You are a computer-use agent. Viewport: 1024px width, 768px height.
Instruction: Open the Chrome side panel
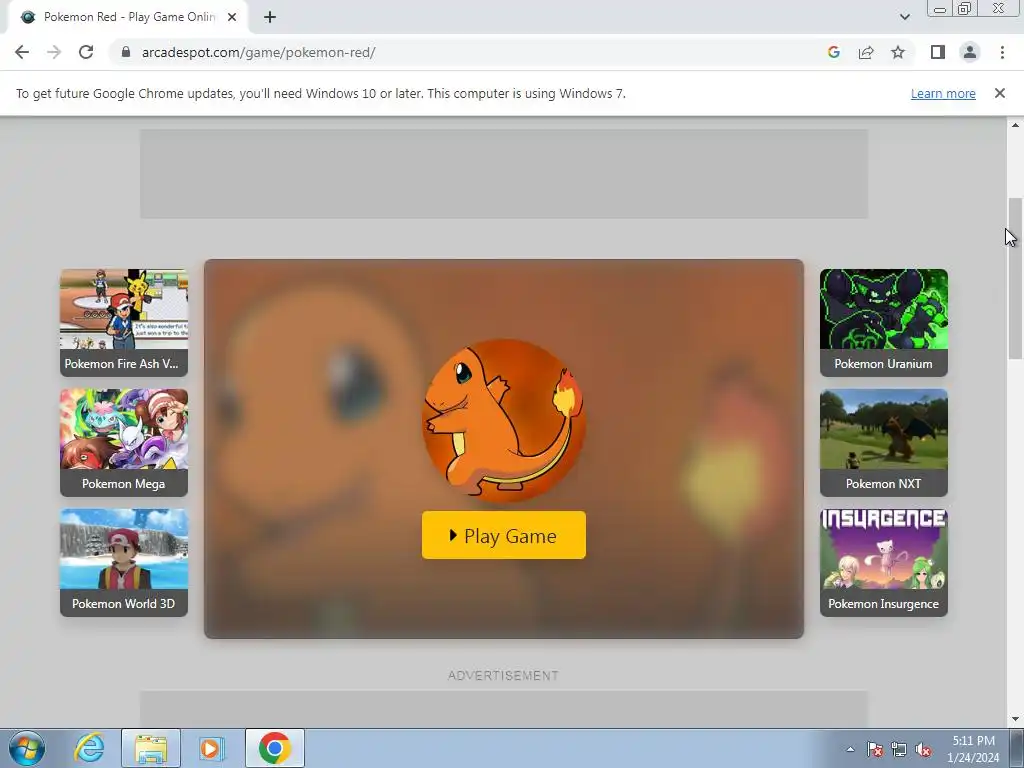click(938, 52)
